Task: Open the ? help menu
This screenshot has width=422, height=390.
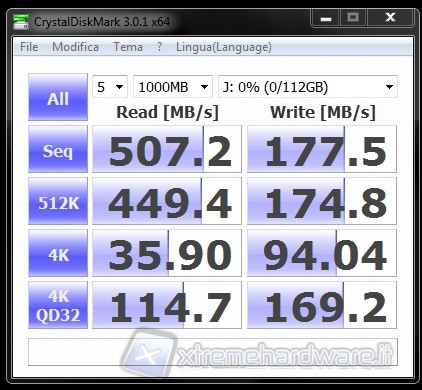Action: coord(160,47)
